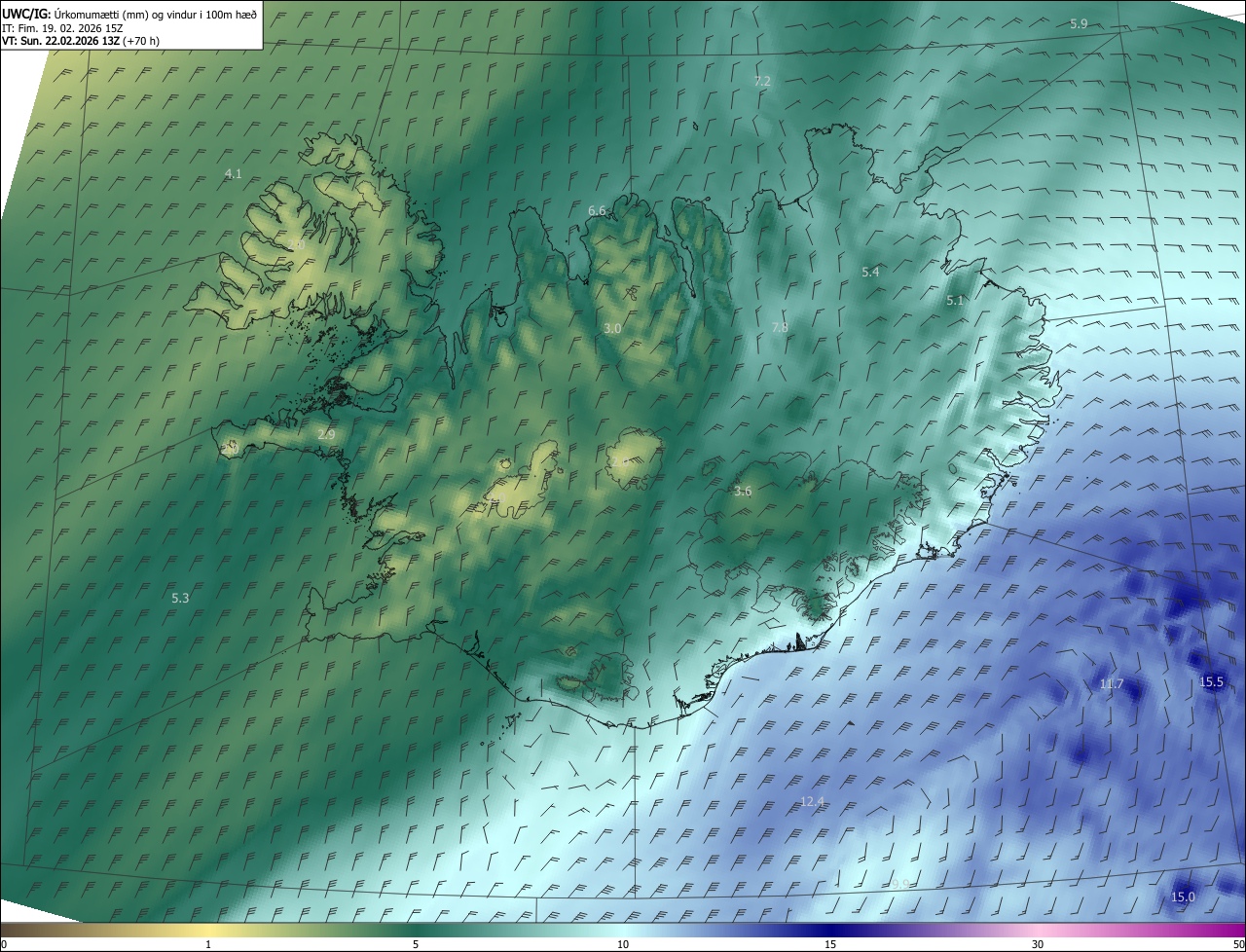Click the 4.1 value label near the Westfjords
1246x952 pixels.
[233, 173]
